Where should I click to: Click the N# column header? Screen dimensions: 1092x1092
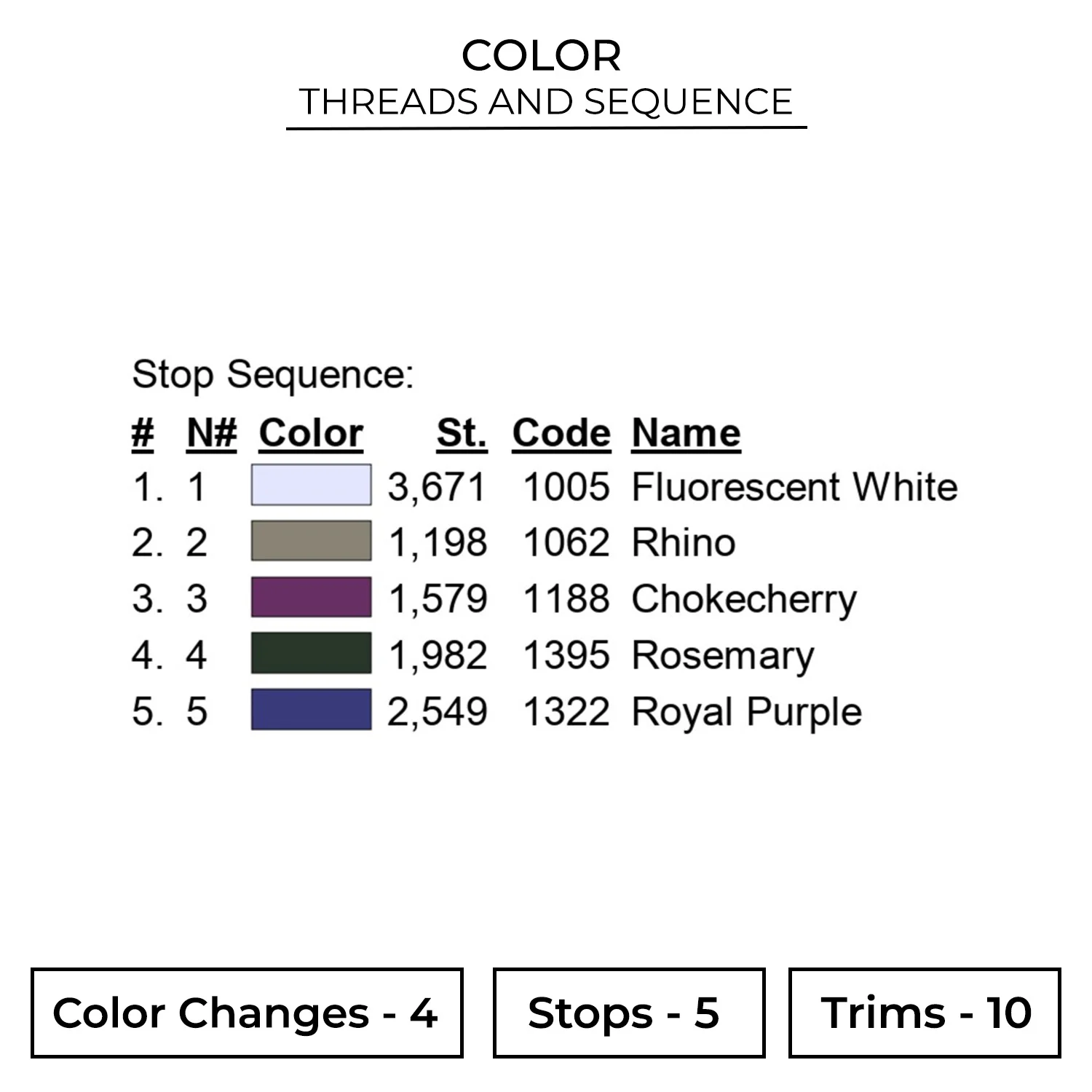coord(212,433)
